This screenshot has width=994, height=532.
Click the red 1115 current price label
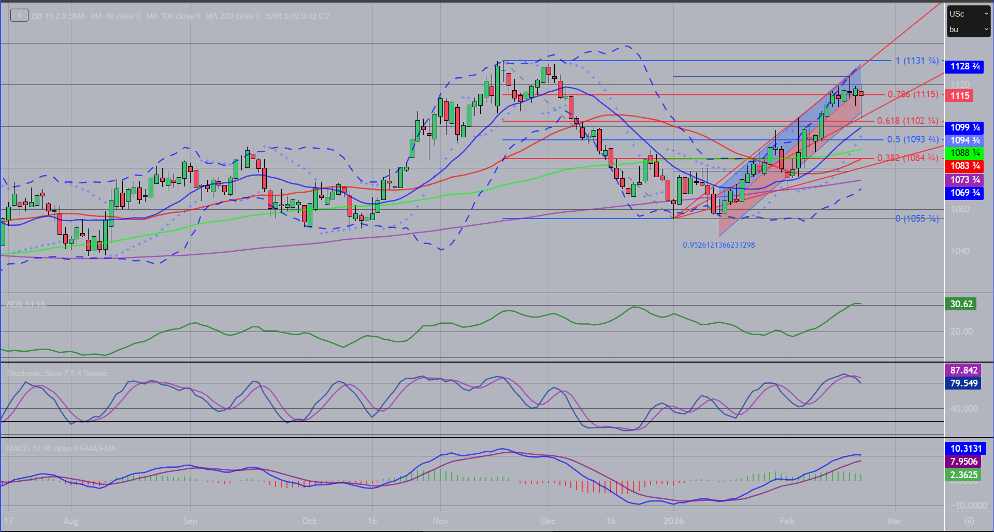point(959,95)
